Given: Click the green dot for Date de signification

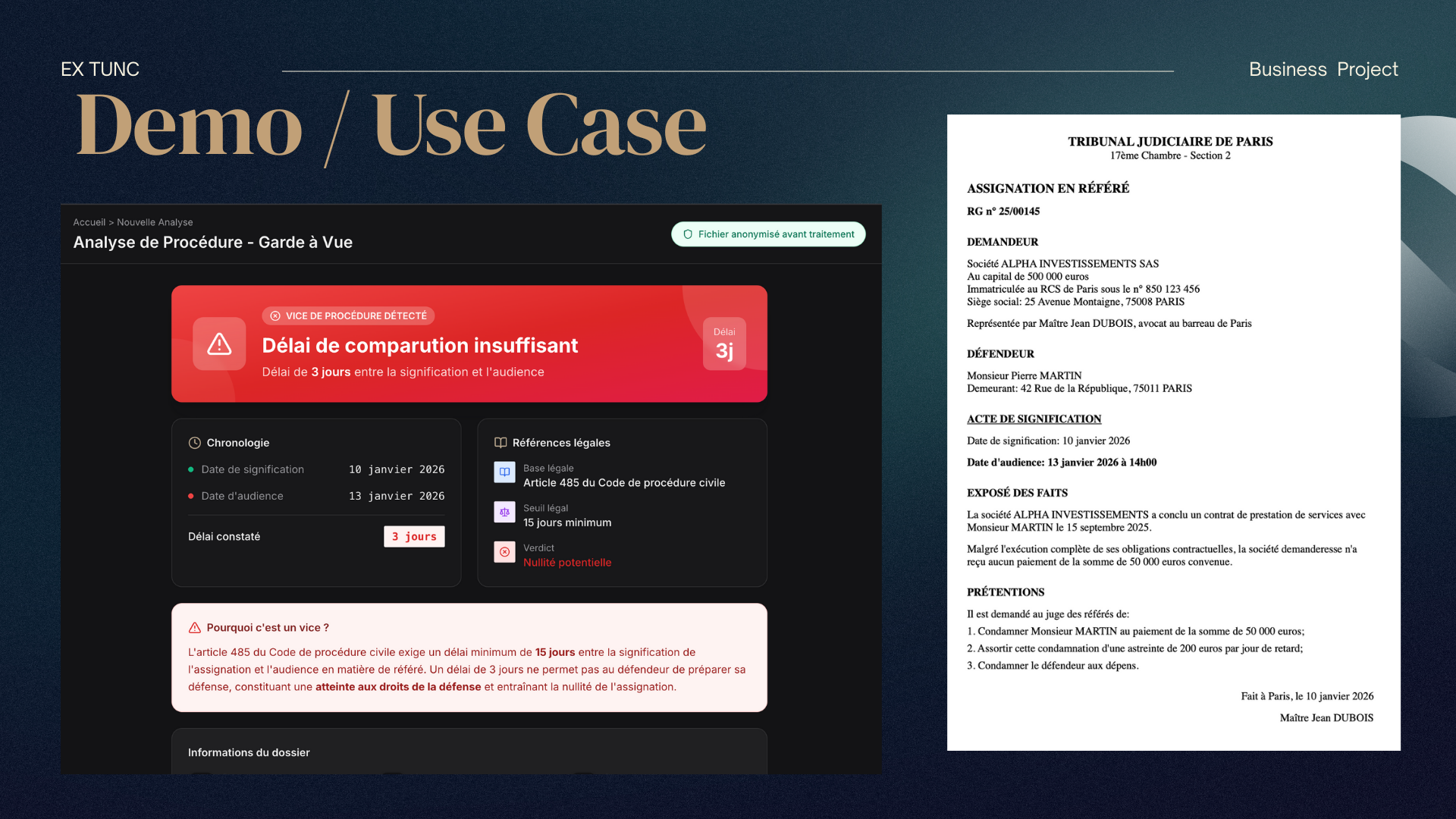Looking at the screenshot, I should (x=191, y=470).
